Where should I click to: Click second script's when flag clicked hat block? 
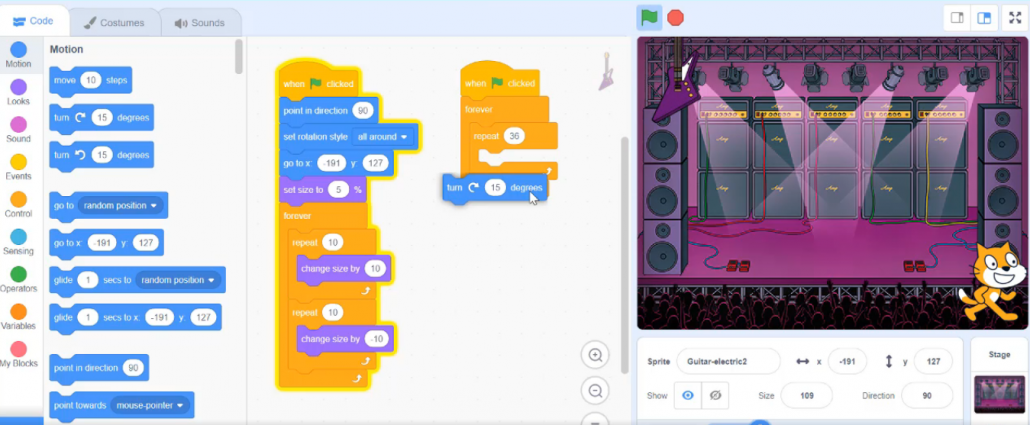[x=499, y=81]
